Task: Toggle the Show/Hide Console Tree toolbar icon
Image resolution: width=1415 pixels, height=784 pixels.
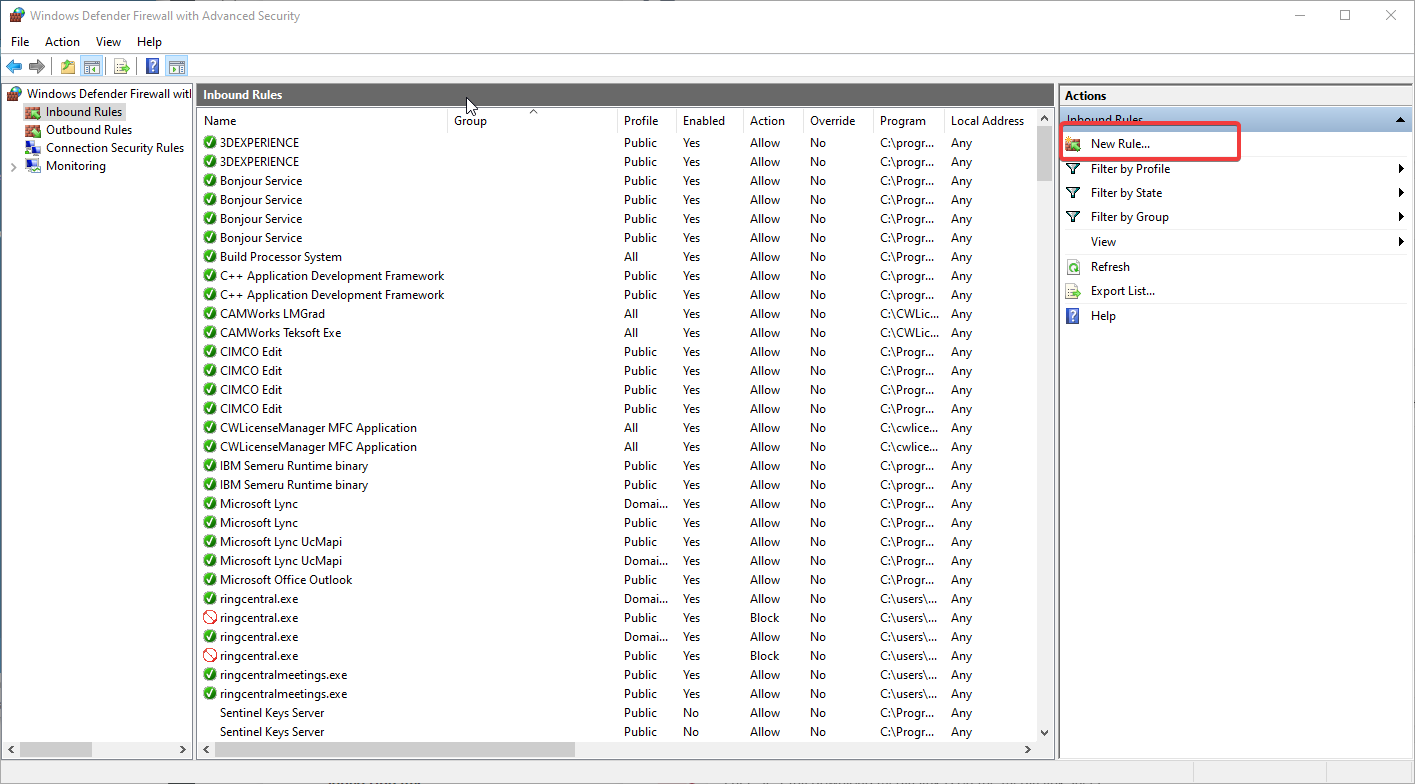Action: pyautogui.click(x=91, y=67)
